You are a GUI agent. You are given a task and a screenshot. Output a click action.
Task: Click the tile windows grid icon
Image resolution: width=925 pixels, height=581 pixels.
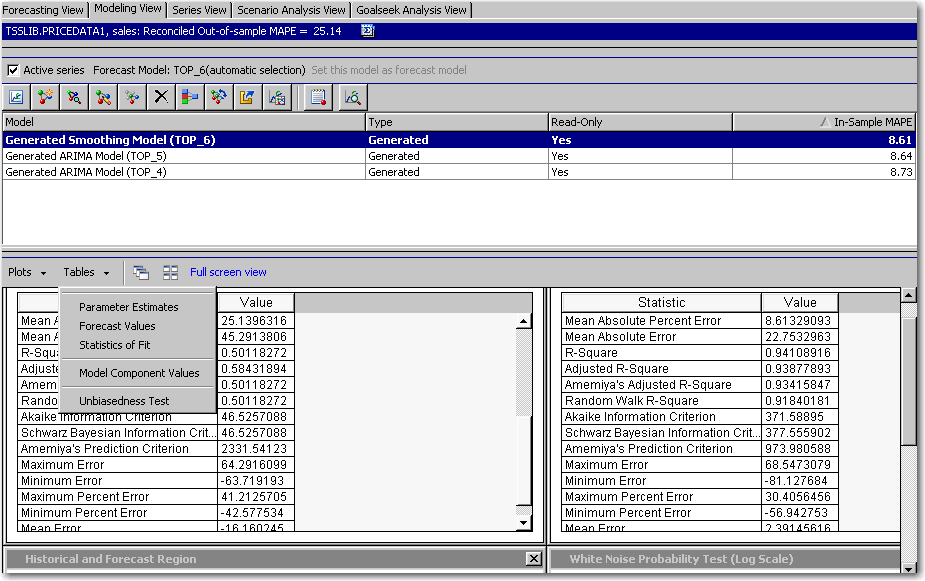coord(170,272)
